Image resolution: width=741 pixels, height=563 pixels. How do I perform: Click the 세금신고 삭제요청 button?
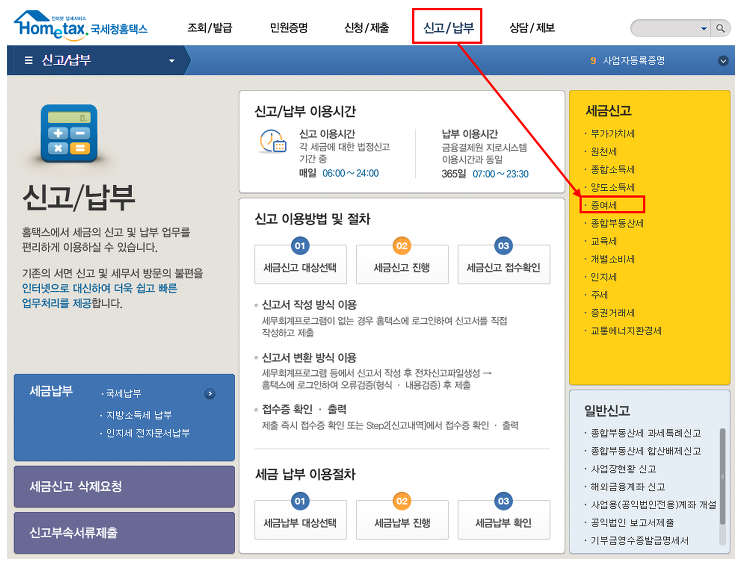[124, 487]
